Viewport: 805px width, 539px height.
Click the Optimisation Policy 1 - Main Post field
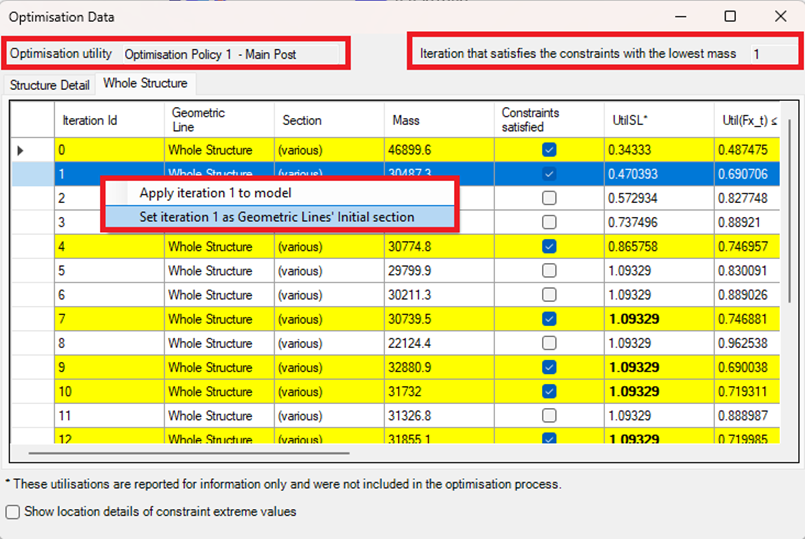pyautogui.click(x=231, y=54)
